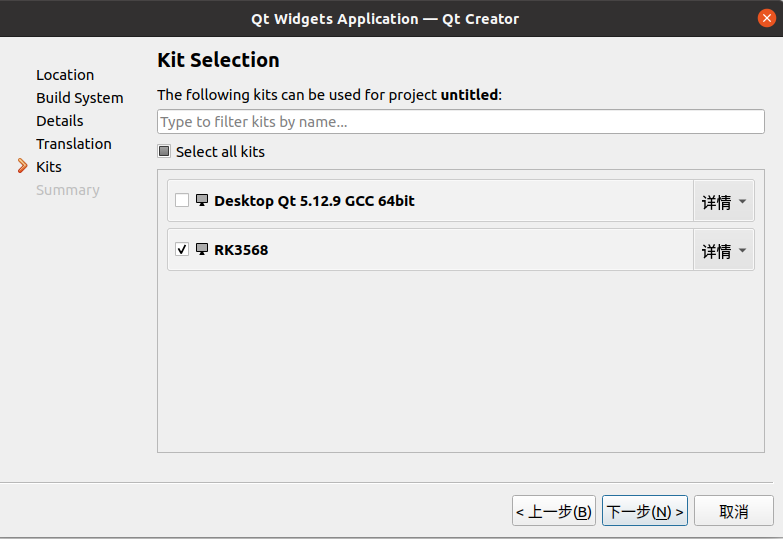Select the Build System wizard step

(x=79, y=98)
